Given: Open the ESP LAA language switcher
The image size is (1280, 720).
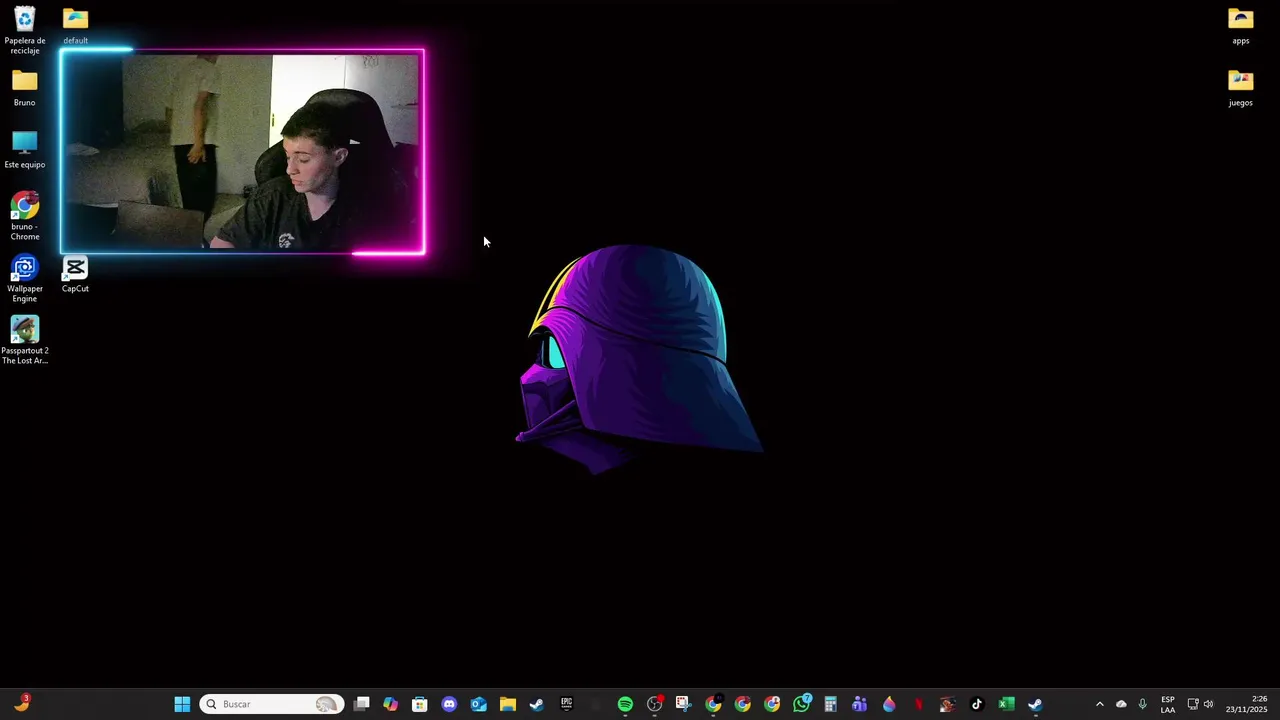Looking at the screenshot, I should coord(1168,704).
